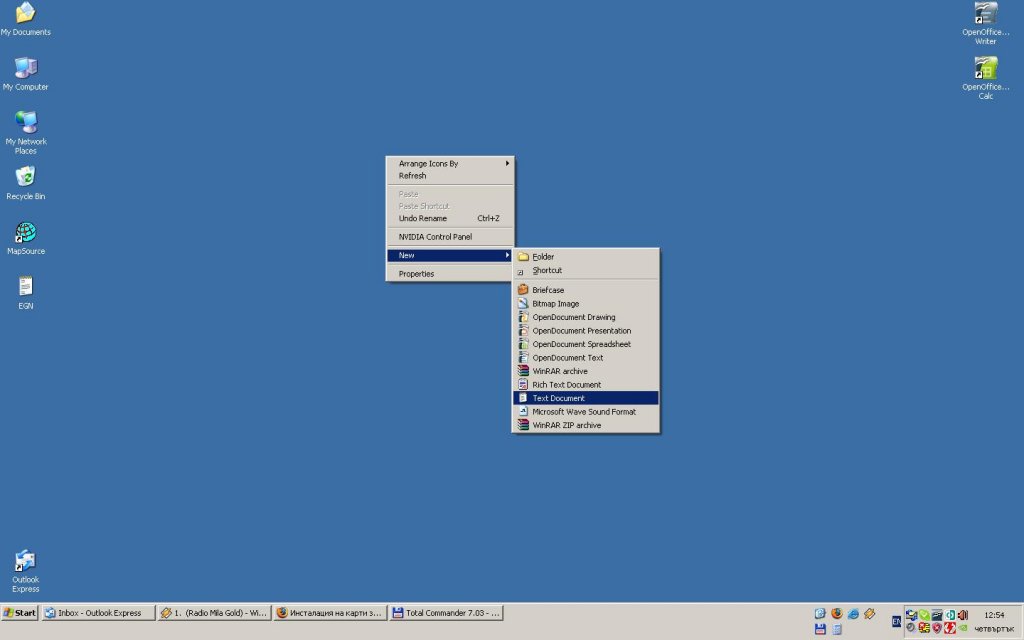Click the system tray clock
Screen dimensions: 1024x640
[x=994, y=615]
